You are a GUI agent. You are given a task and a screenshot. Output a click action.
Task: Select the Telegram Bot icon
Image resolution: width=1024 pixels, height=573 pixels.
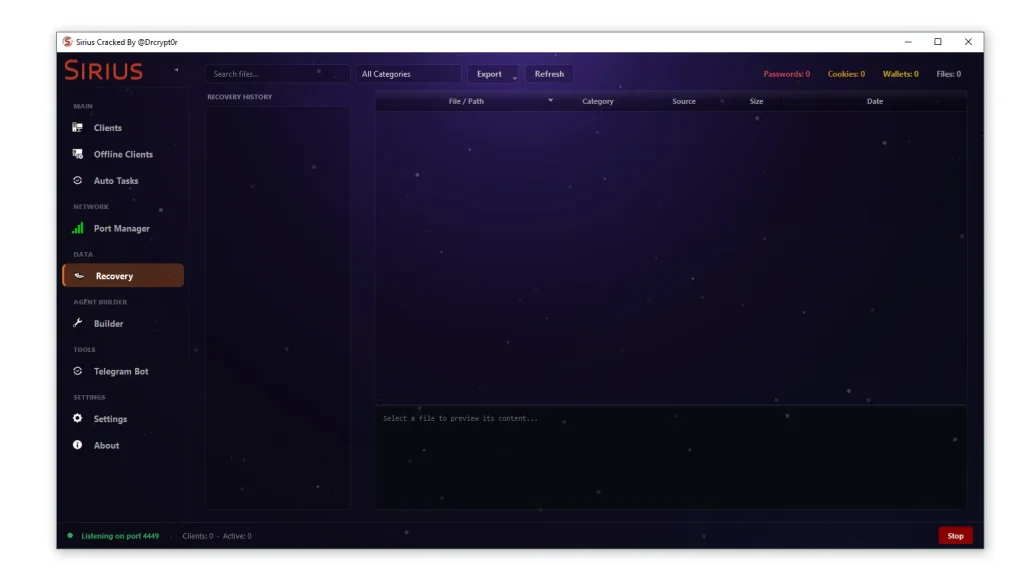pos(78,371)
